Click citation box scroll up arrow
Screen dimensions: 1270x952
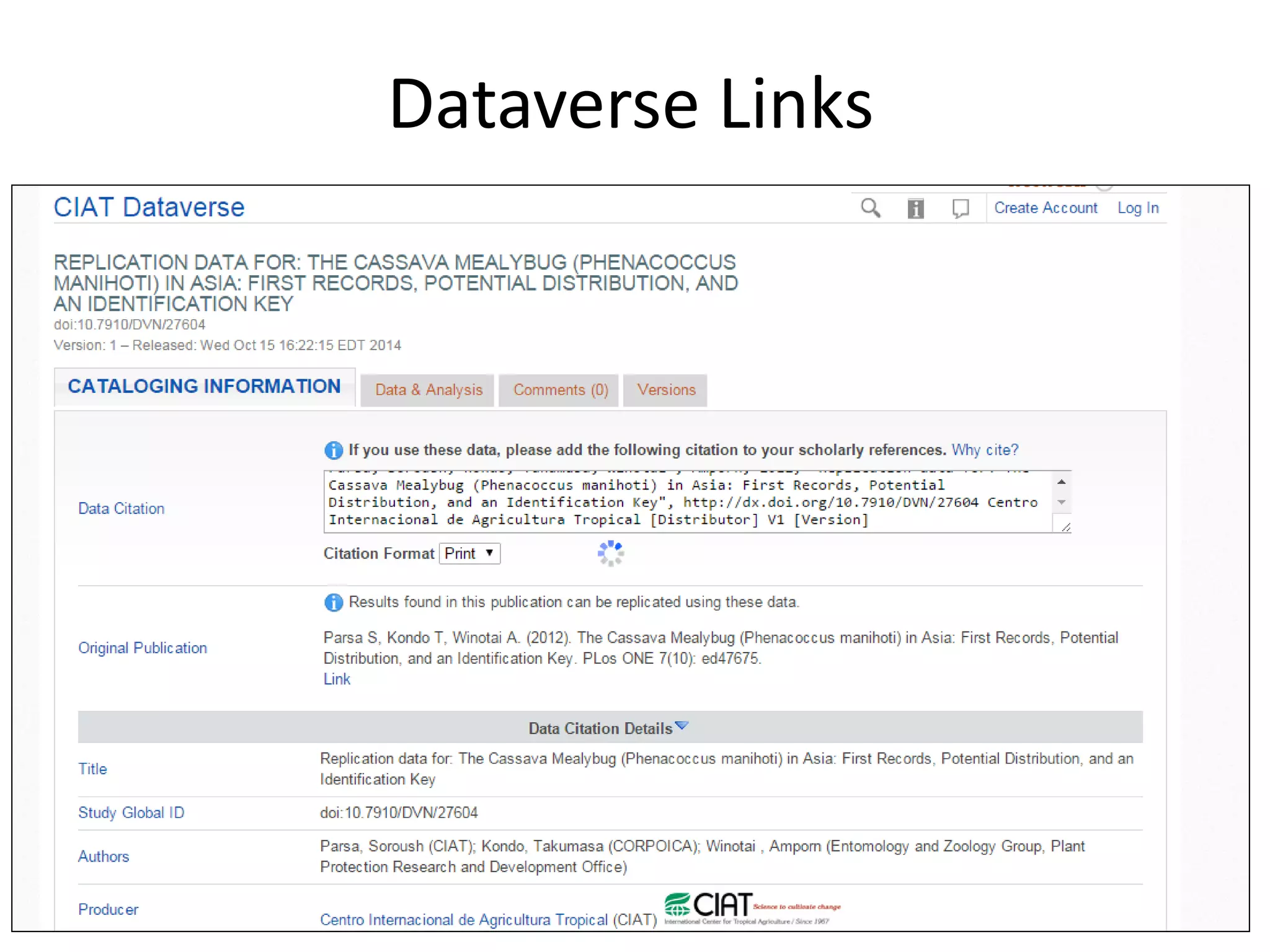click(x=1062, y=482)
